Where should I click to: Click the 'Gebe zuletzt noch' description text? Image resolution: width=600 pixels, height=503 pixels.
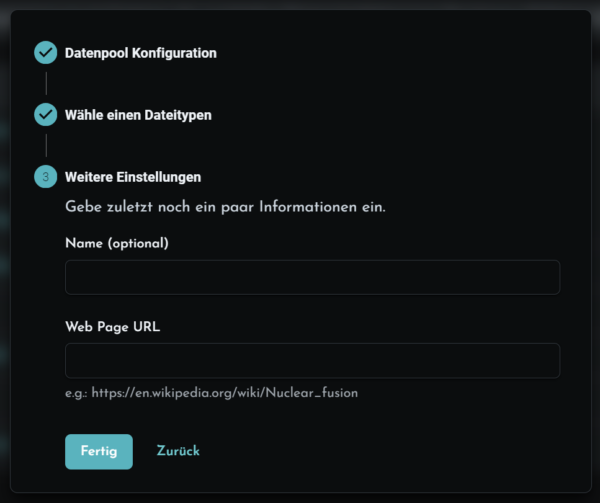click(225, 207)
